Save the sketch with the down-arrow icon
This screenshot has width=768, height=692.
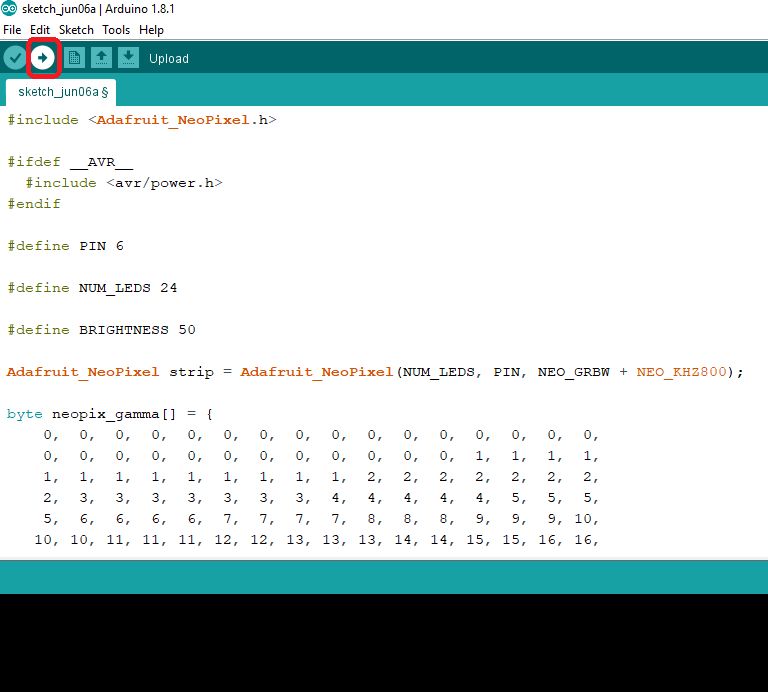point(128,58)
